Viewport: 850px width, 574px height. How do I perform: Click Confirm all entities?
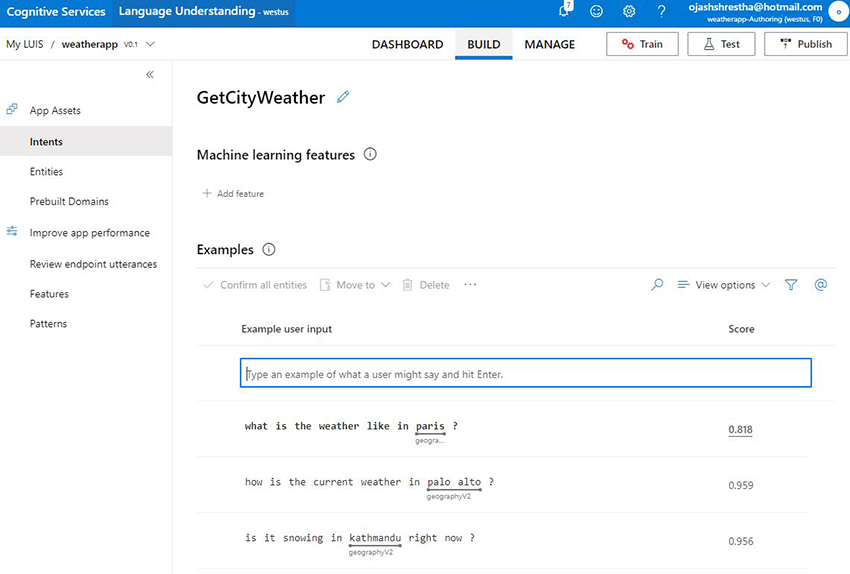pos(255,285)
